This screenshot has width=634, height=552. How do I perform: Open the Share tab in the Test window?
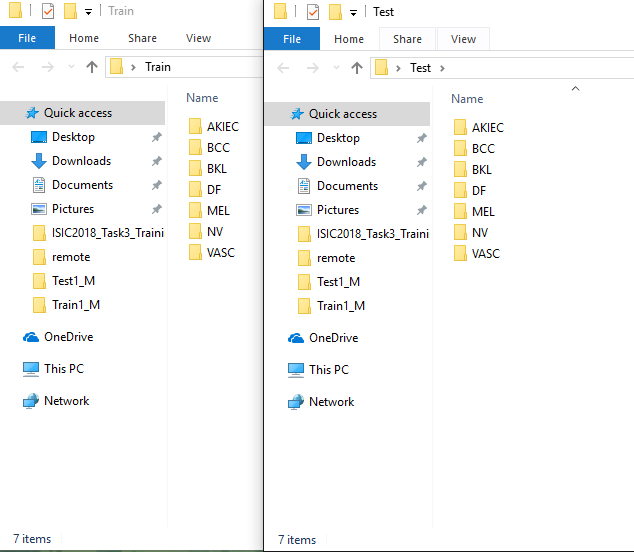tap(407, 39)
